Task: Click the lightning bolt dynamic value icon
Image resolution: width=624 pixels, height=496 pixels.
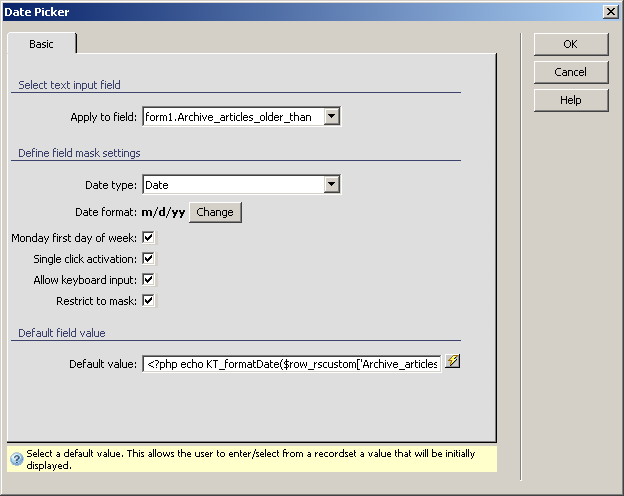Action: 452,362
